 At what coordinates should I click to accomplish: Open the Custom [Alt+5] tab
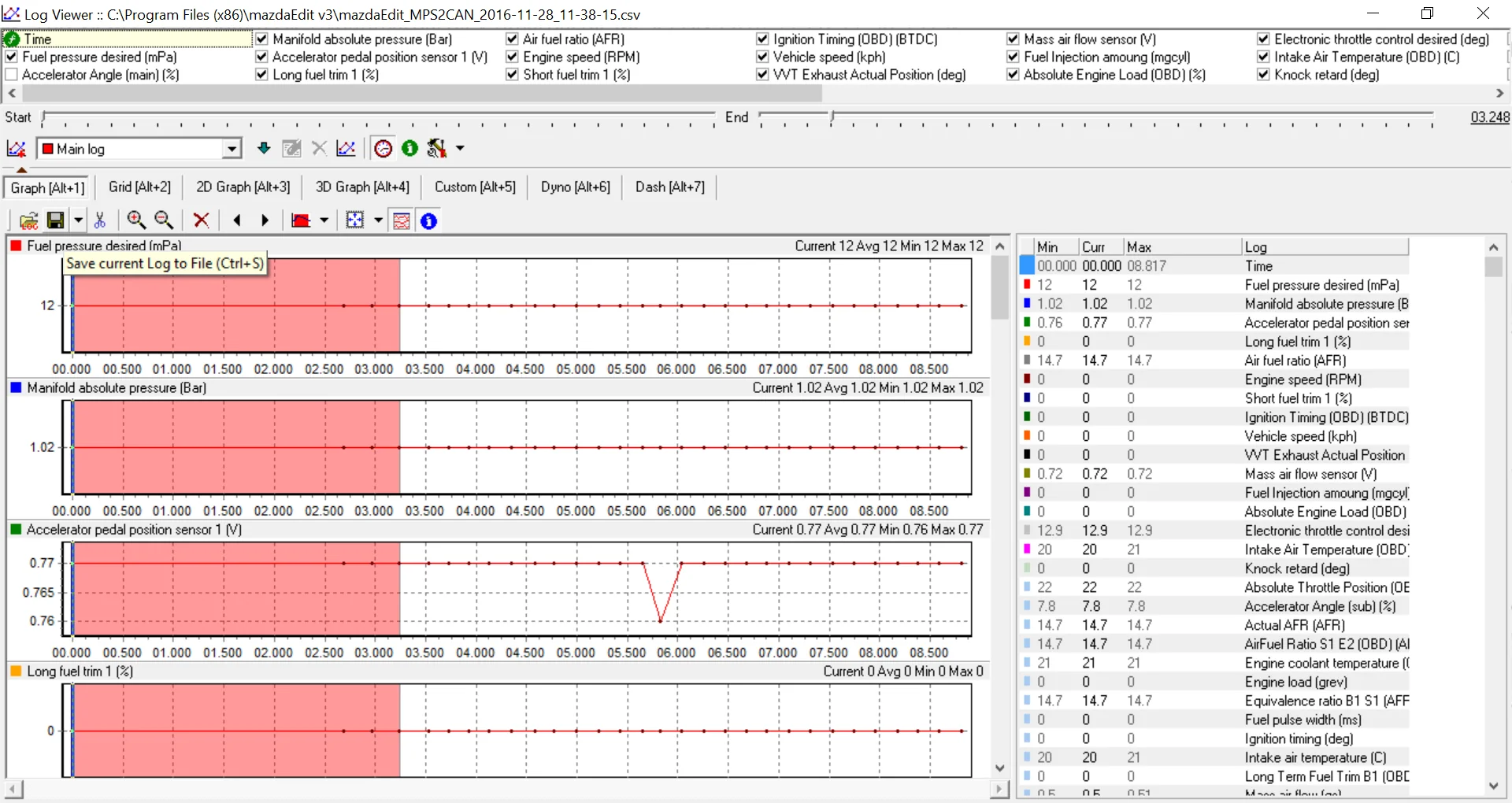point(475,187)
